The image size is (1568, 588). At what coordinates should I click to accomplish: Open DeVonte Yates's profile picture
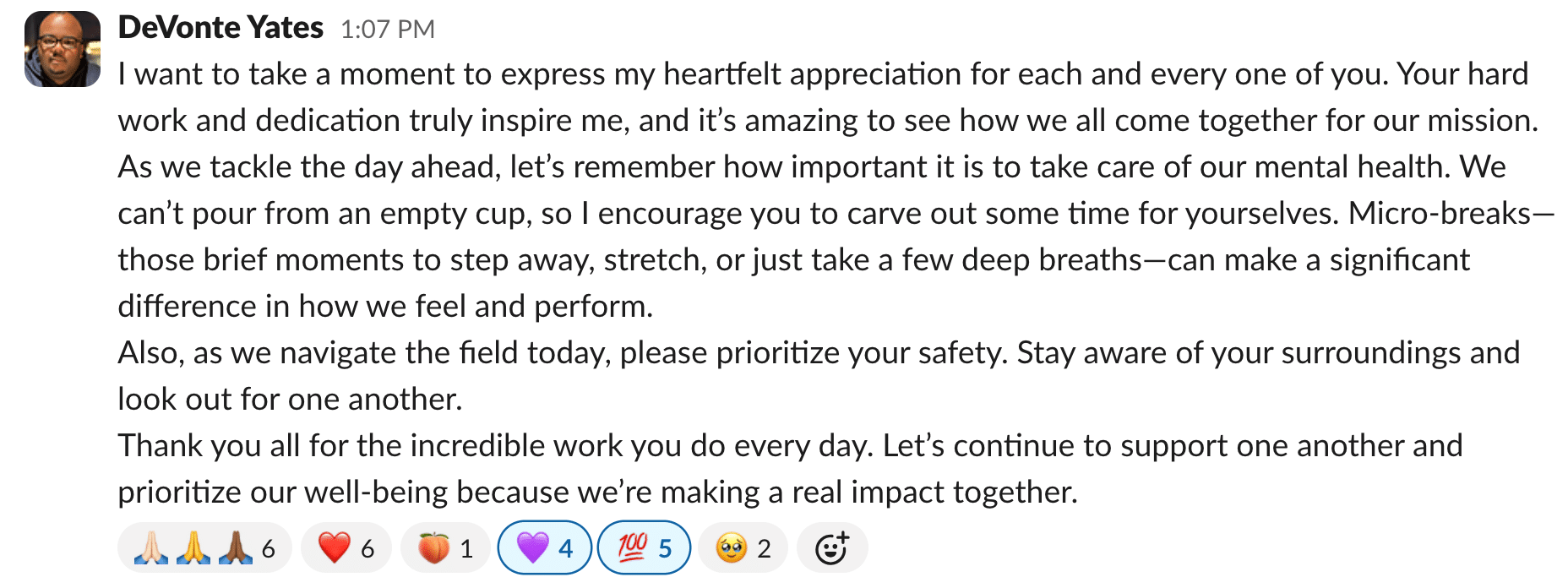click(63, 49)
